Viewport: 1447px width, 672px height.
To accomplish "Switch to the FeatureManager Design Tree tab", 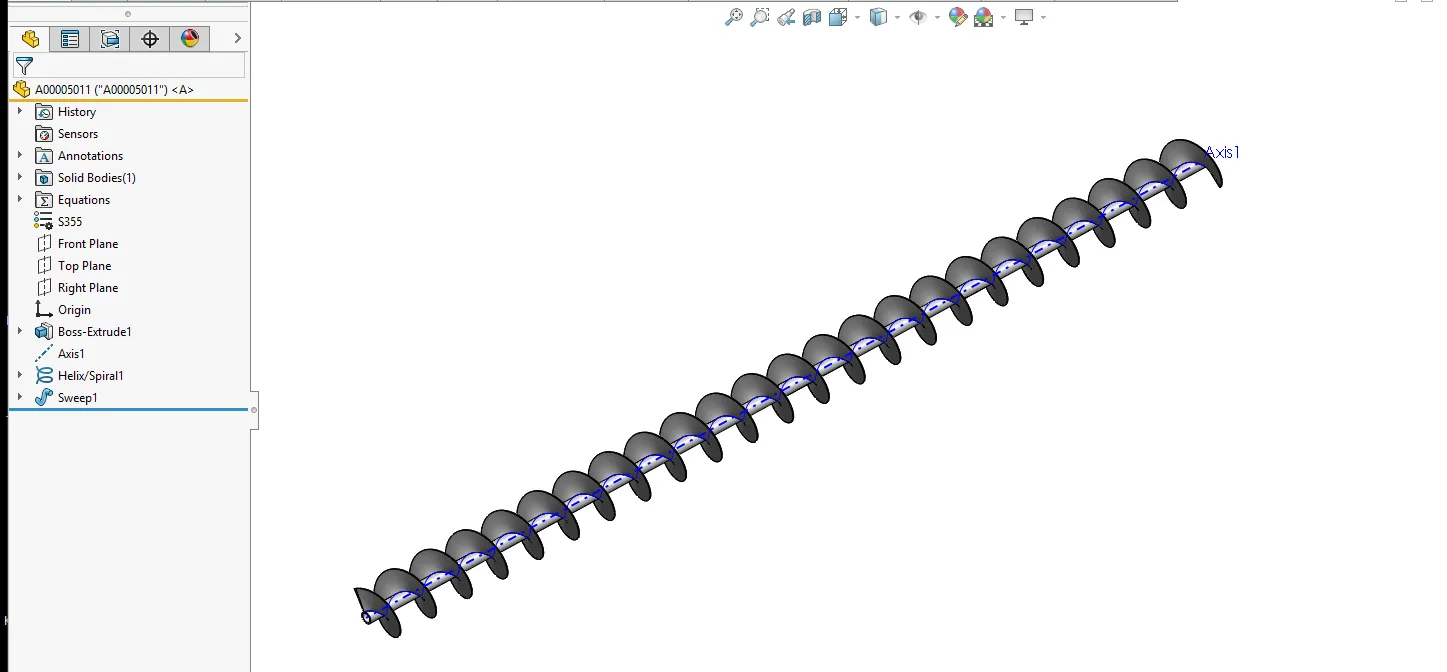I will click(x=30, y=39).
